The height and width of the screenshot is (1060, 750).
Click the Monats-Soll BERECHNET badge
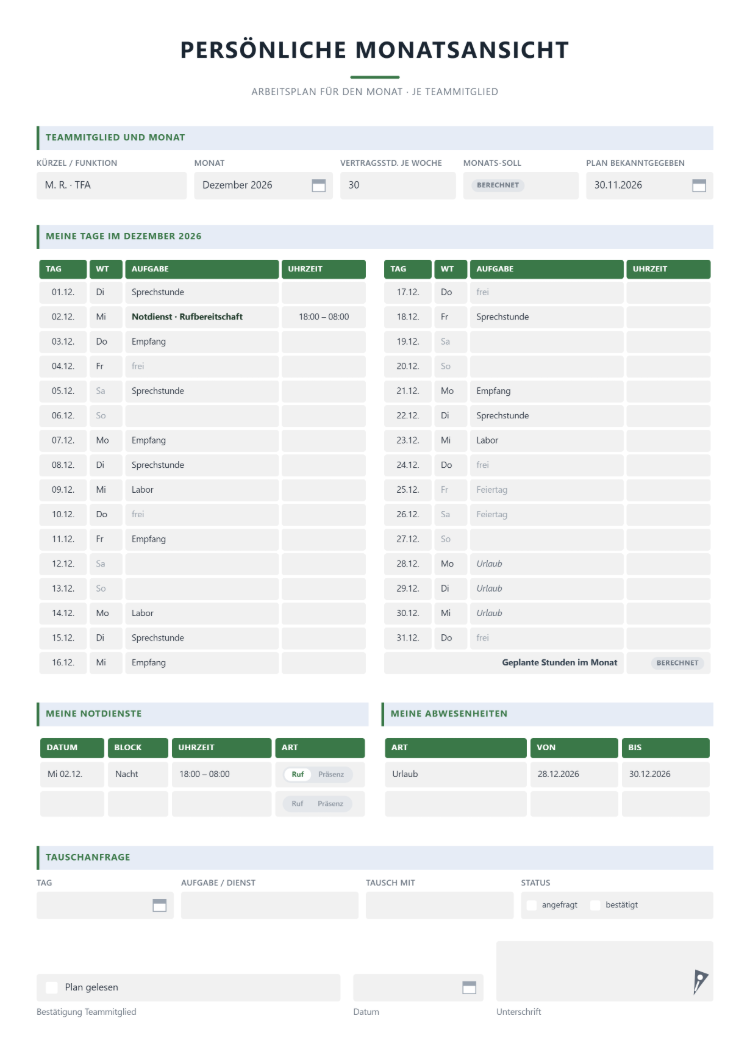[x=498, y=185]
